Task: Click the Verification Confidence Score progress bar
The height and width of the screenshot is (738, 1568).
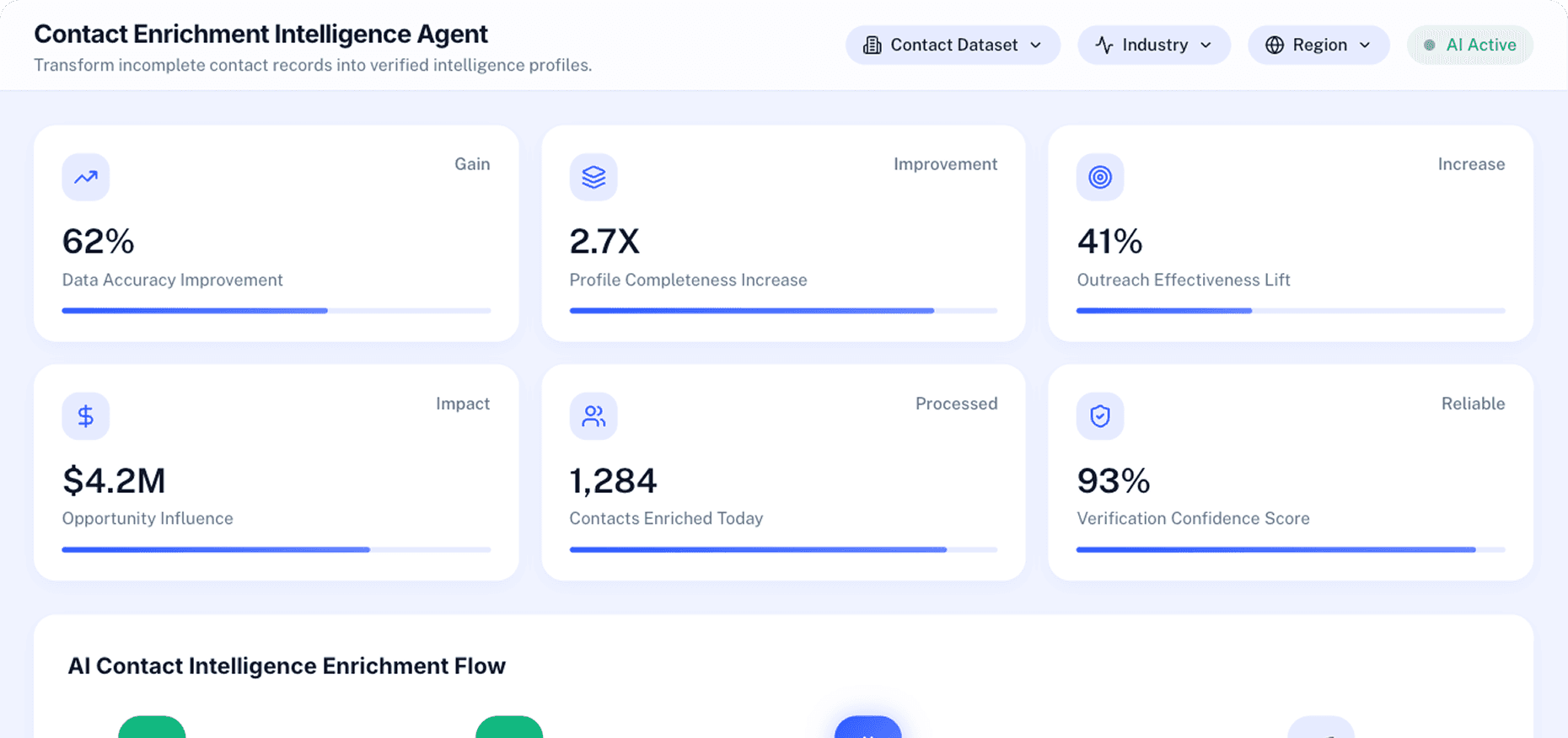Action: 1291,550
